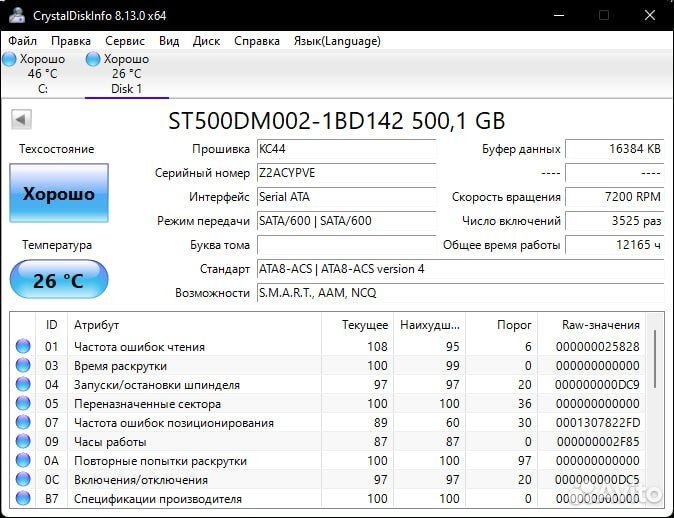Viewport: 674px width, 518px height.
Task: Click the Атрибут column header
Action: pyautogui.click(x=194, y=325)
